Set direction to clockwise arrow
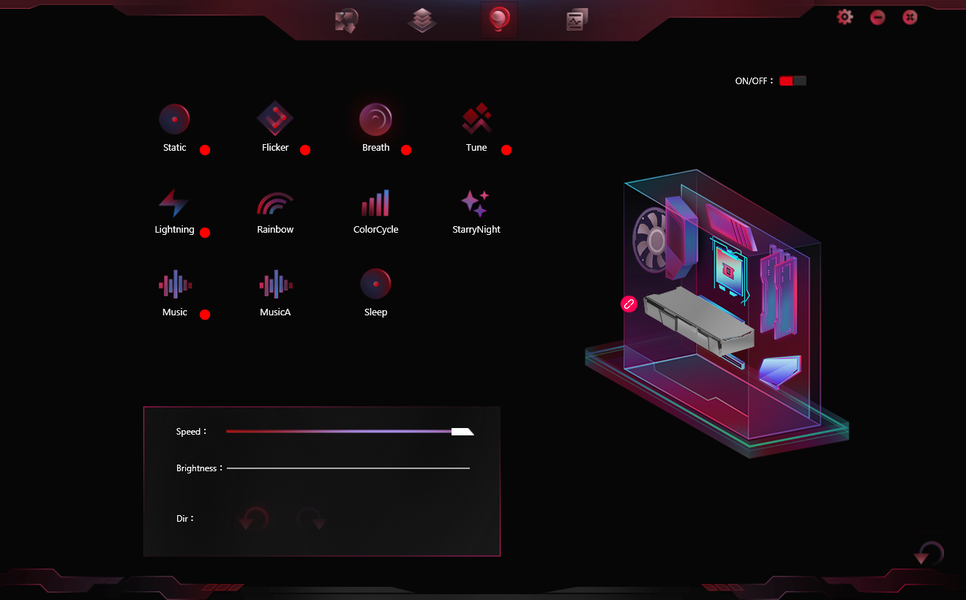The image size is (966, 600). click(x=311, y=519)
